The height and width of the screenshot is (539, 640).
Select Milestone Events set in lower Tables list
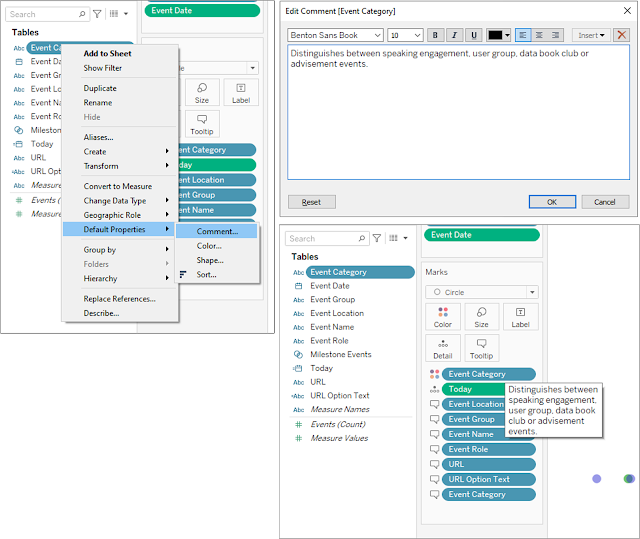pos(340,355)
